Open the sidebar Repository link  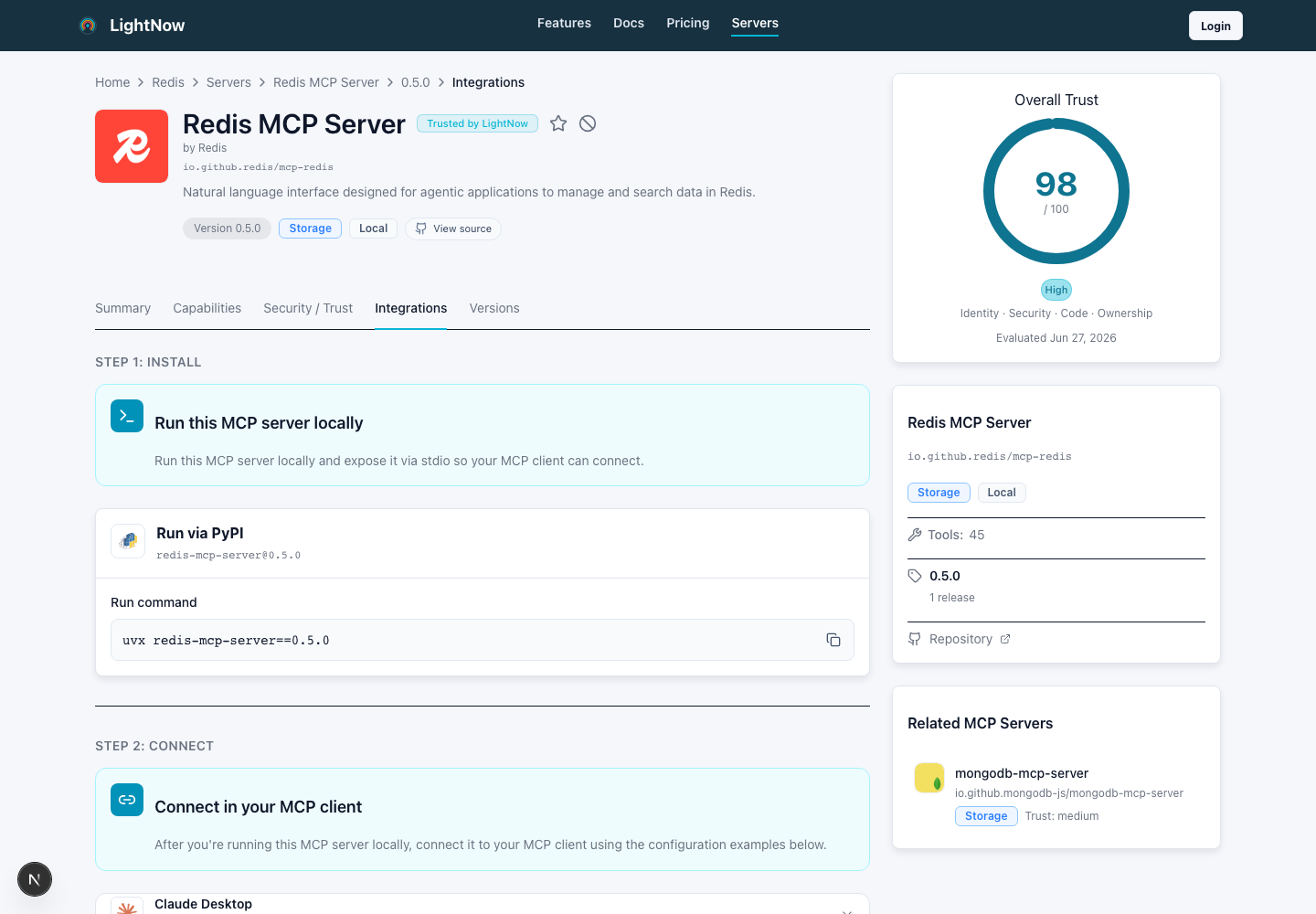pos(960,639)
